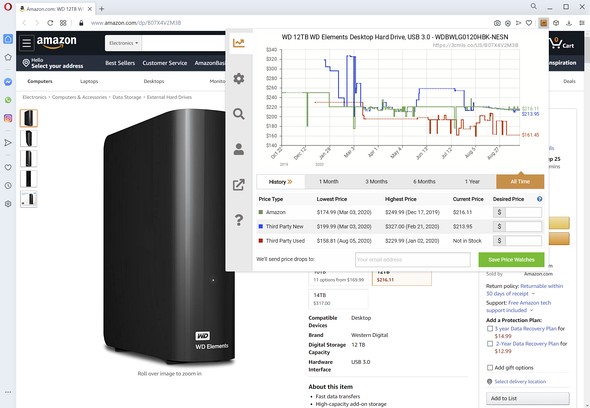Open the Speed Dial grid icon

[x=63, y=23]
